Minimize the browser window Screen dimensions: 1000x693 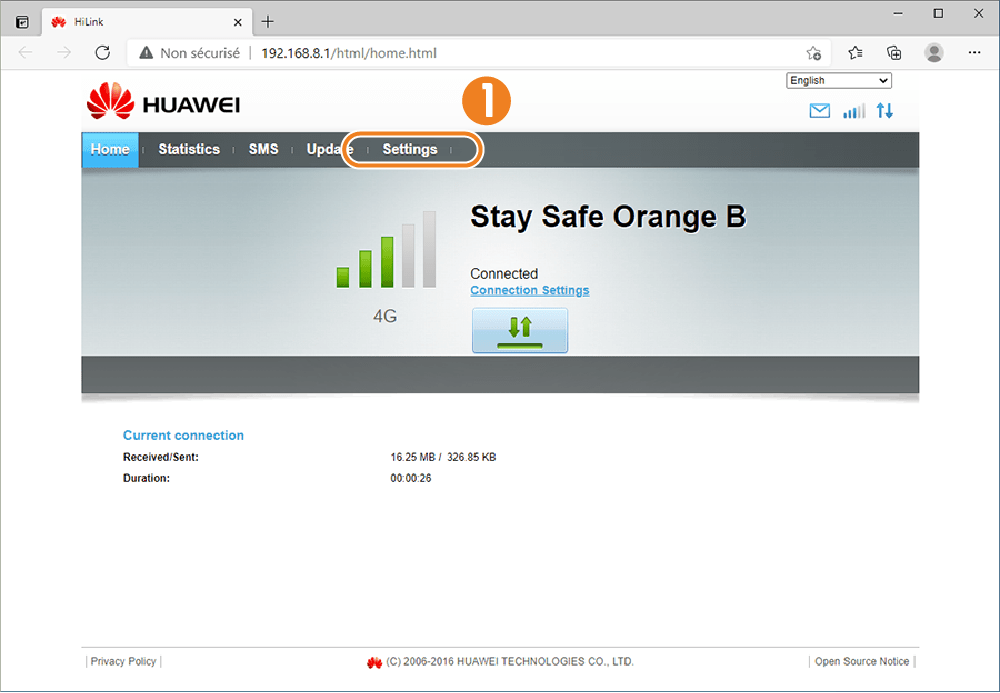[x=899, y=13]
